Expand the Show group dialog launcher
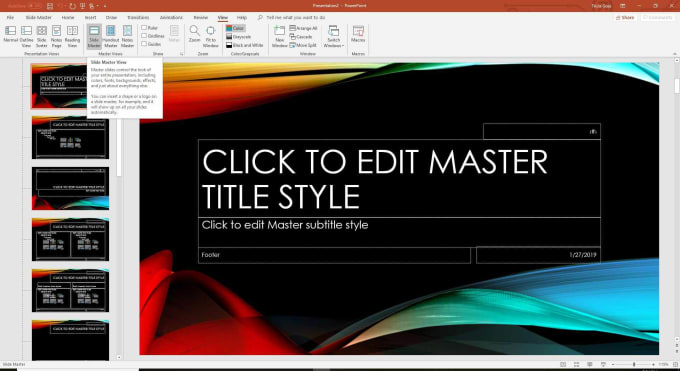 click(x=182, y=54)
